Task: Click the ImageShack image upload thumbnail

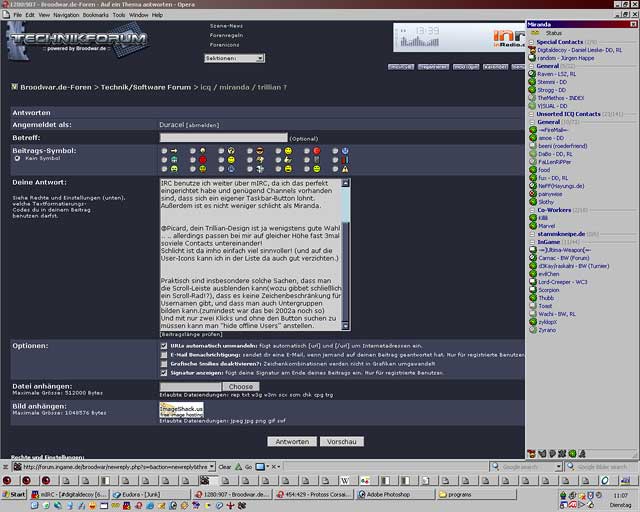Action: [x=181, y=410]
